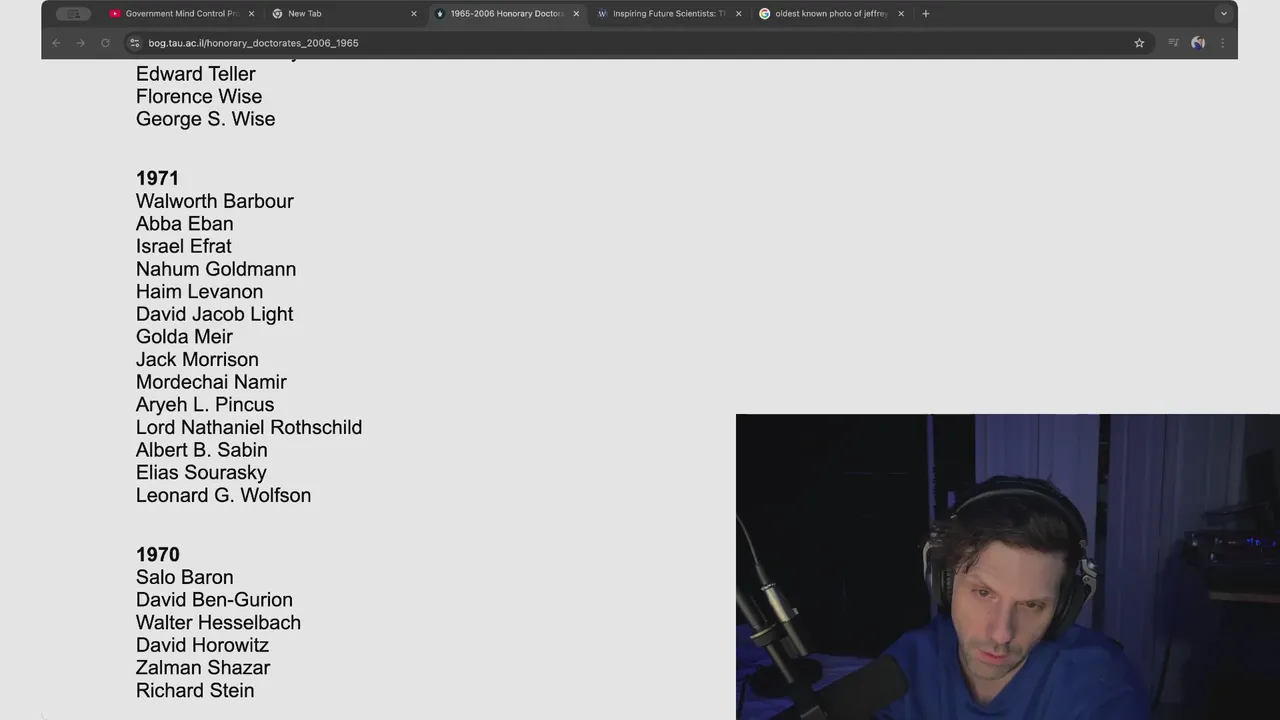
Task: Close the Government Mind Control tab
Action: click(251, 14)
